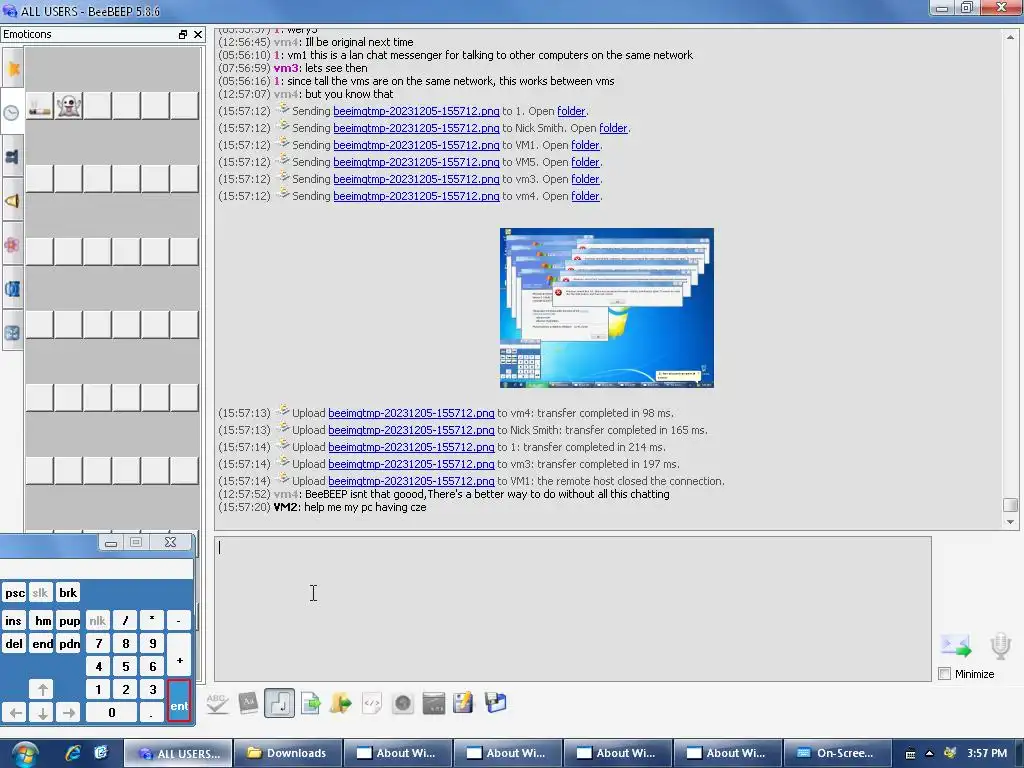
Task: Open the bell objects emoticons tab
Action: (12, 201)
